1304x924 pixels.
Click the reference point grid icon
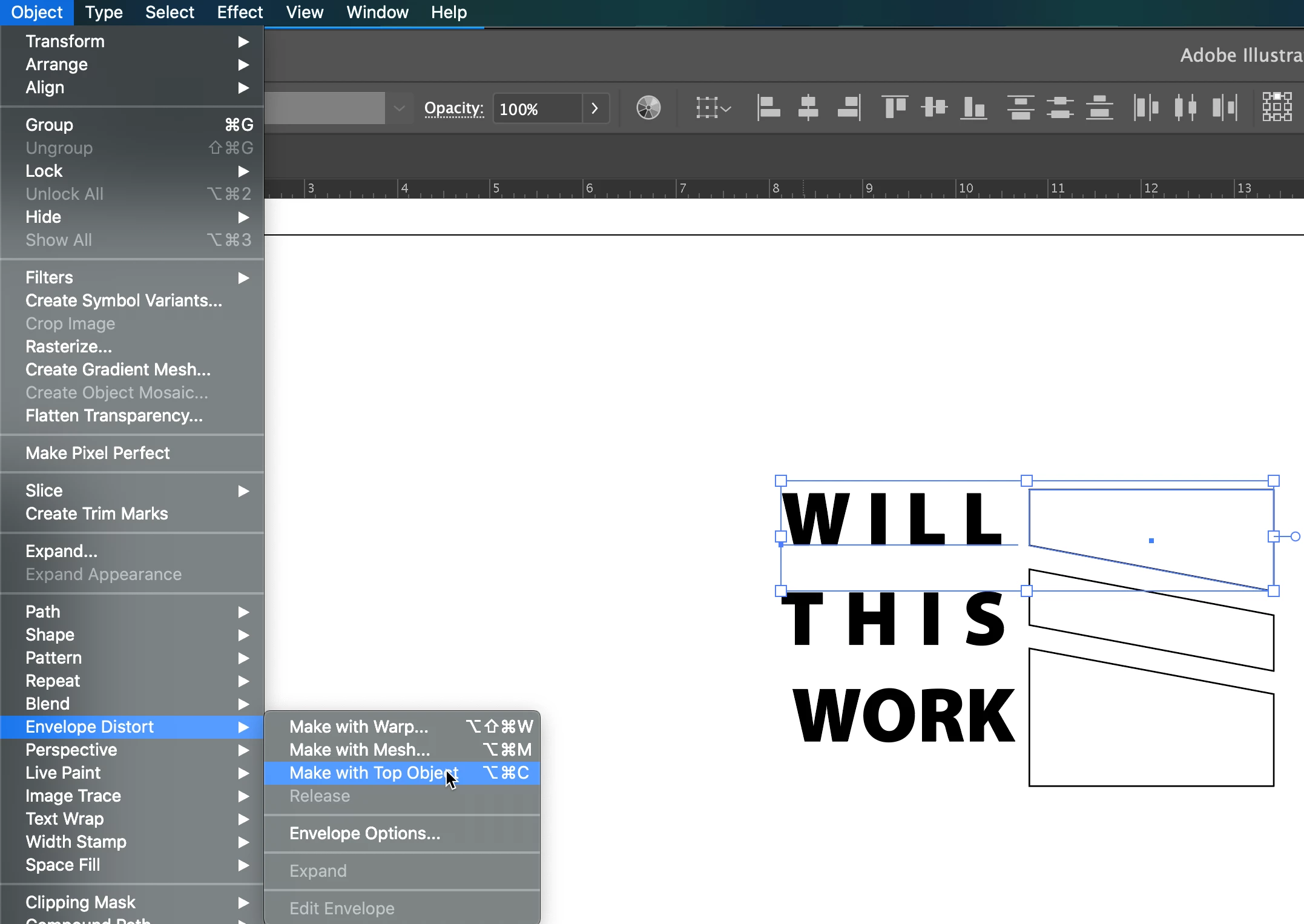1277,107
